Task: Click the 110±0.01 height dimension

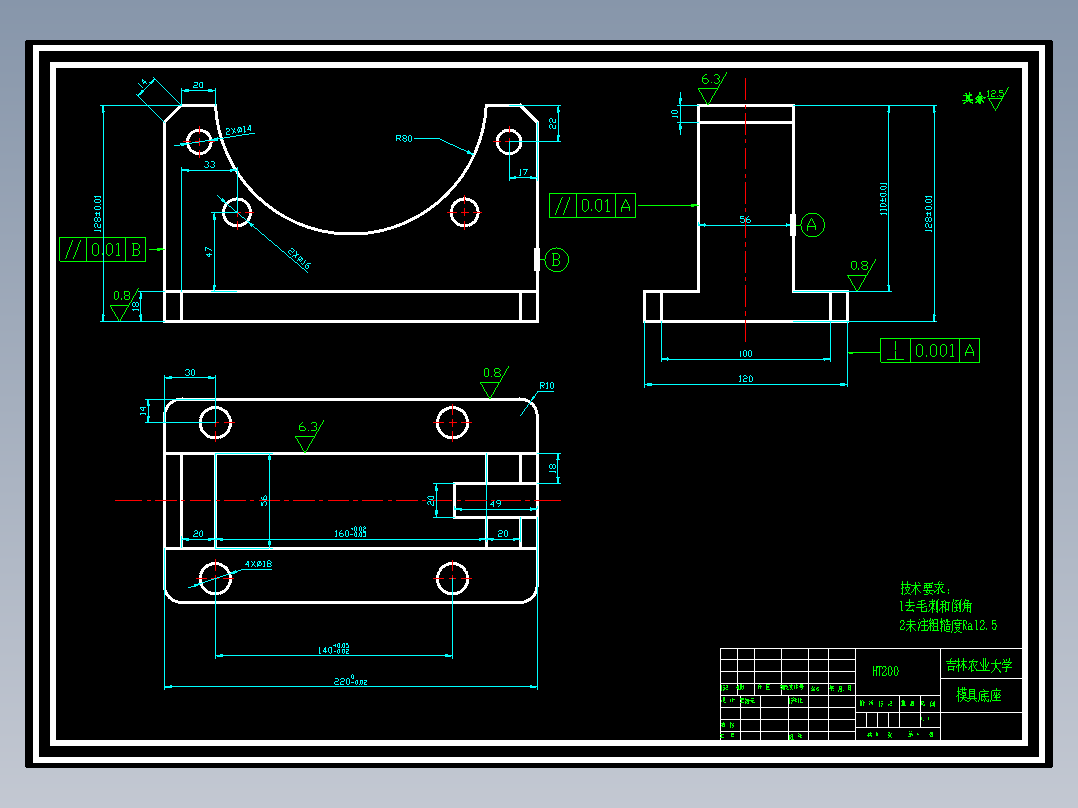Action: tap(883, 199)
